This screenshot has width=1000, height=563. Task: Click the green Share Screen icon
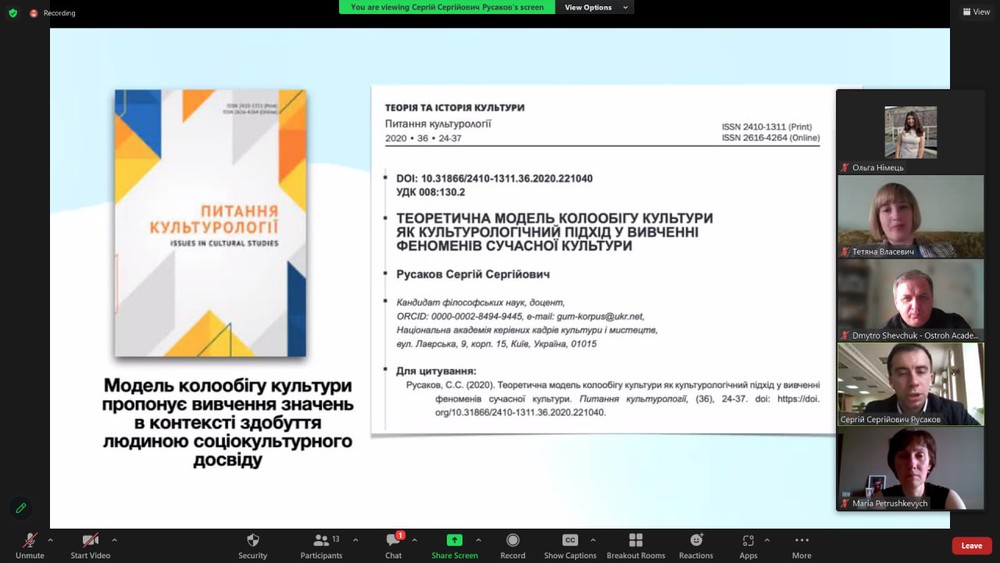[x=454, y=541]
